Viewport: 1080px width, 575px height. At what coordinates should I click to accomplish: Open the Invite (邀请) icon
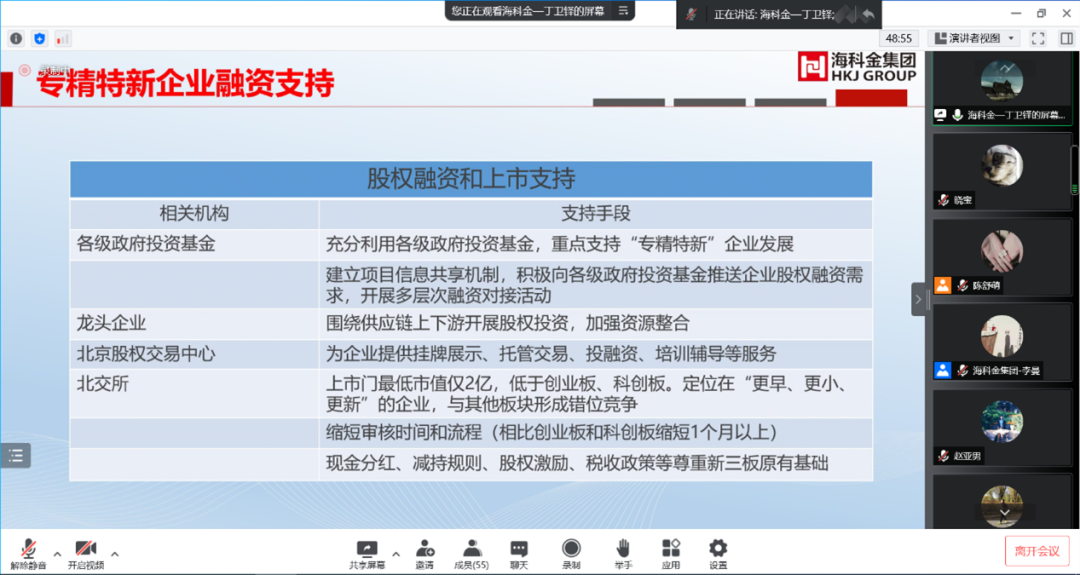click(x=425, y=551)
